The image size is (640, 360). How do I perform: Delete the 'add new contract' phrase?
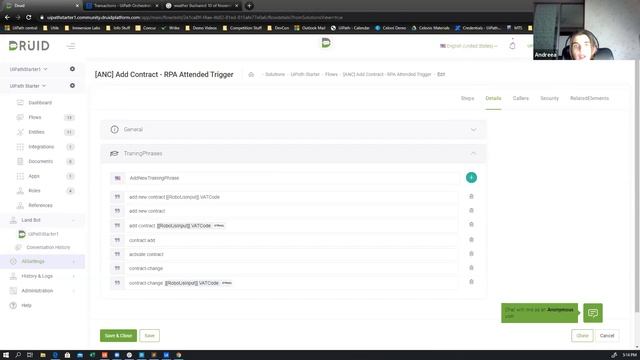coord(471,210)
